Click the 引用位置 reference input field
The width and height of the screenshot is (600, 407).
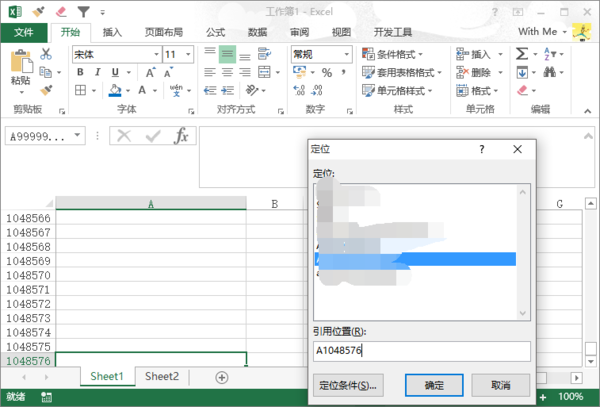[422, 351]
